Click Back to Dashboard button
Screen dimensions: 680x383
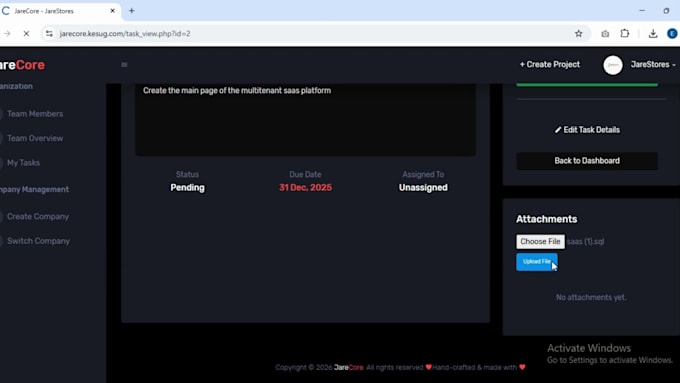tap(587, 160)
